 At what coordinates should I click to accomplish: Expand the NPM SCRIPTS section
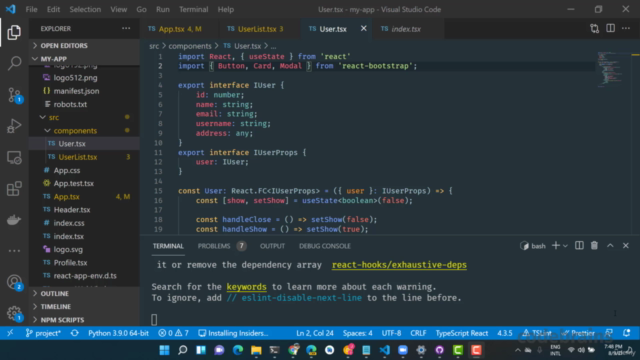coord(84,320)
